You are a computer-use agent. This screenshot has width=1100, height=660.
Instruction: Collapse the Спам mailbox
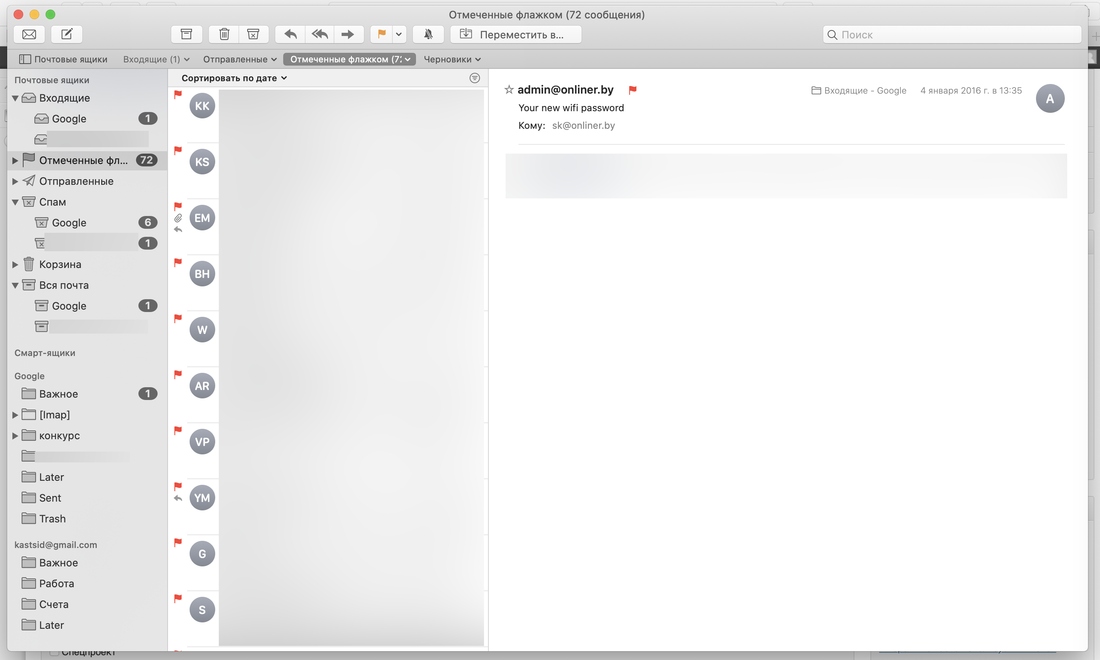click(15, 202)
